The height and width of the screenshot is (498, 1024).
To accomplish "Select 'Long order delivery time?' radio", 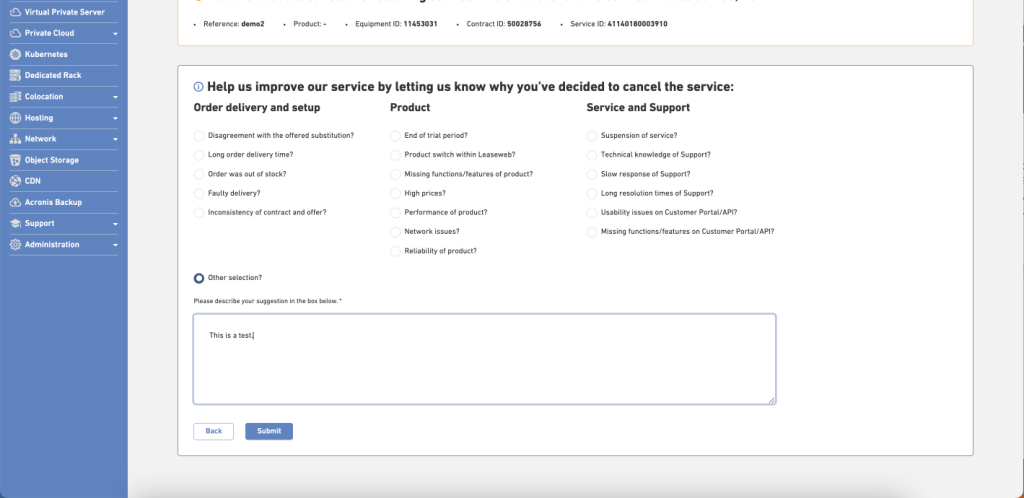I will click(199, 155).
